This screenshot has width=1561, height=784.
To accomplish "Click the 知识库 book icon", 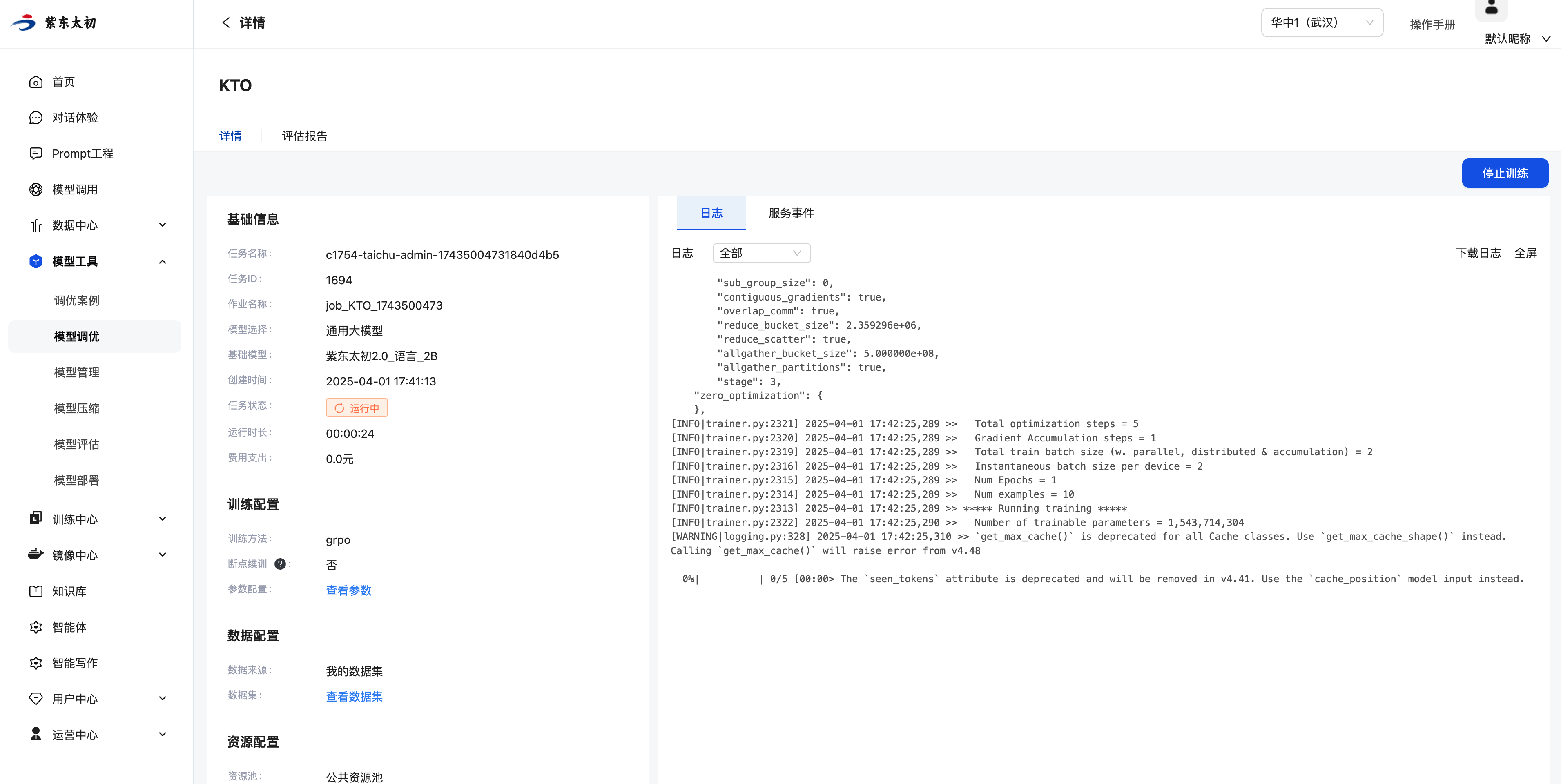I will coord(36,591).
